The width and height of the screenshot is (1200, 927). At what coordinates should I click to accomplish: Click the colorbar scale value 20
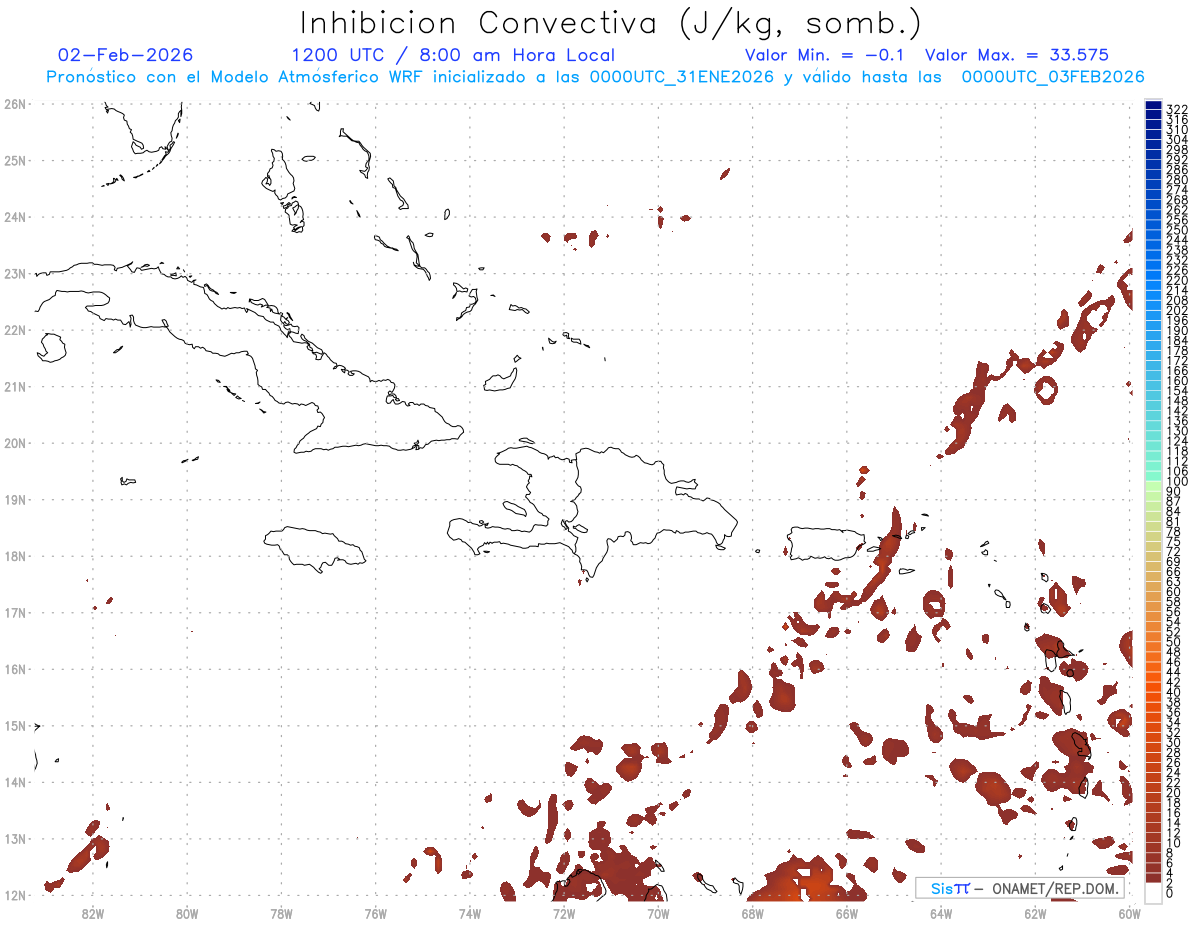point(1174,793)
